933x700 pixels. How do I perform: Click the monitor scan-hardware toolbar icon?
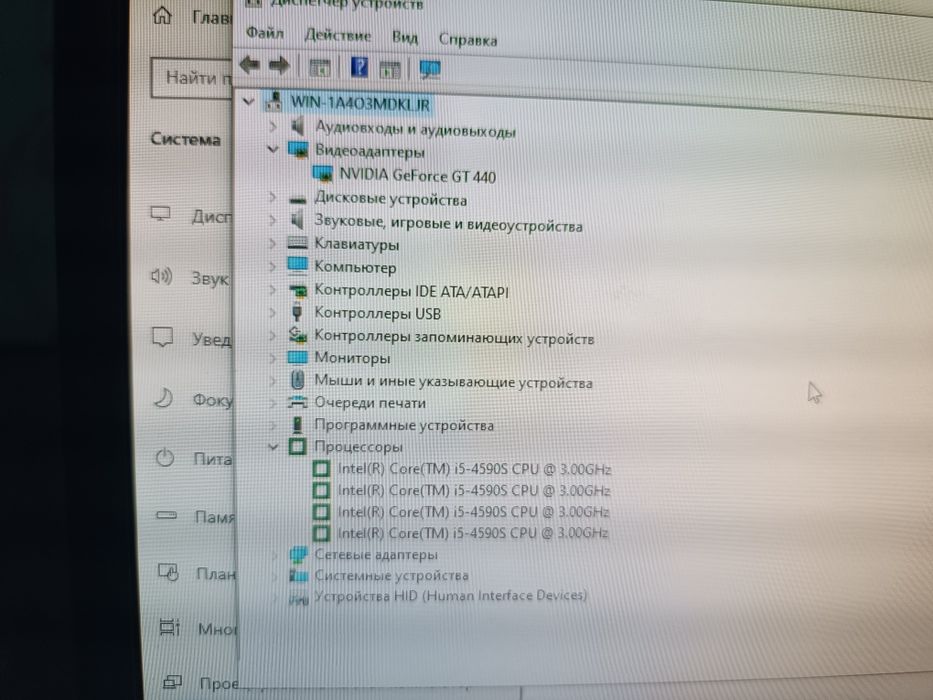pyautogui.click(x=430, y=70)
